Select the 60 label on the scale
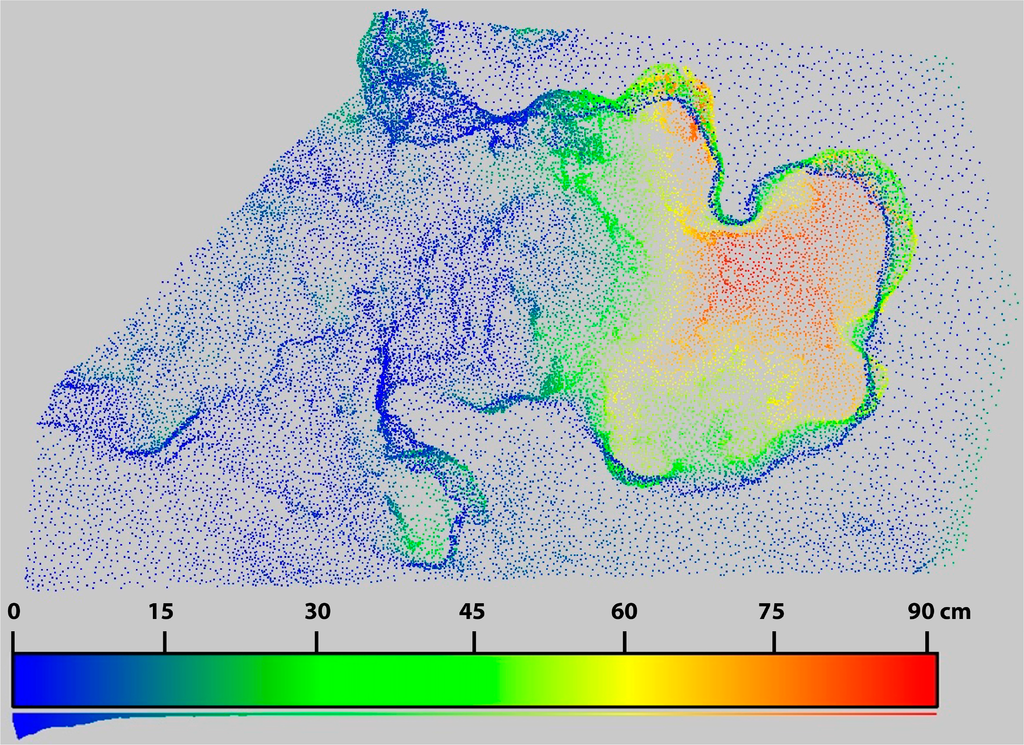The width and height of the screenshot is (1024, 745). pos(625,611)
